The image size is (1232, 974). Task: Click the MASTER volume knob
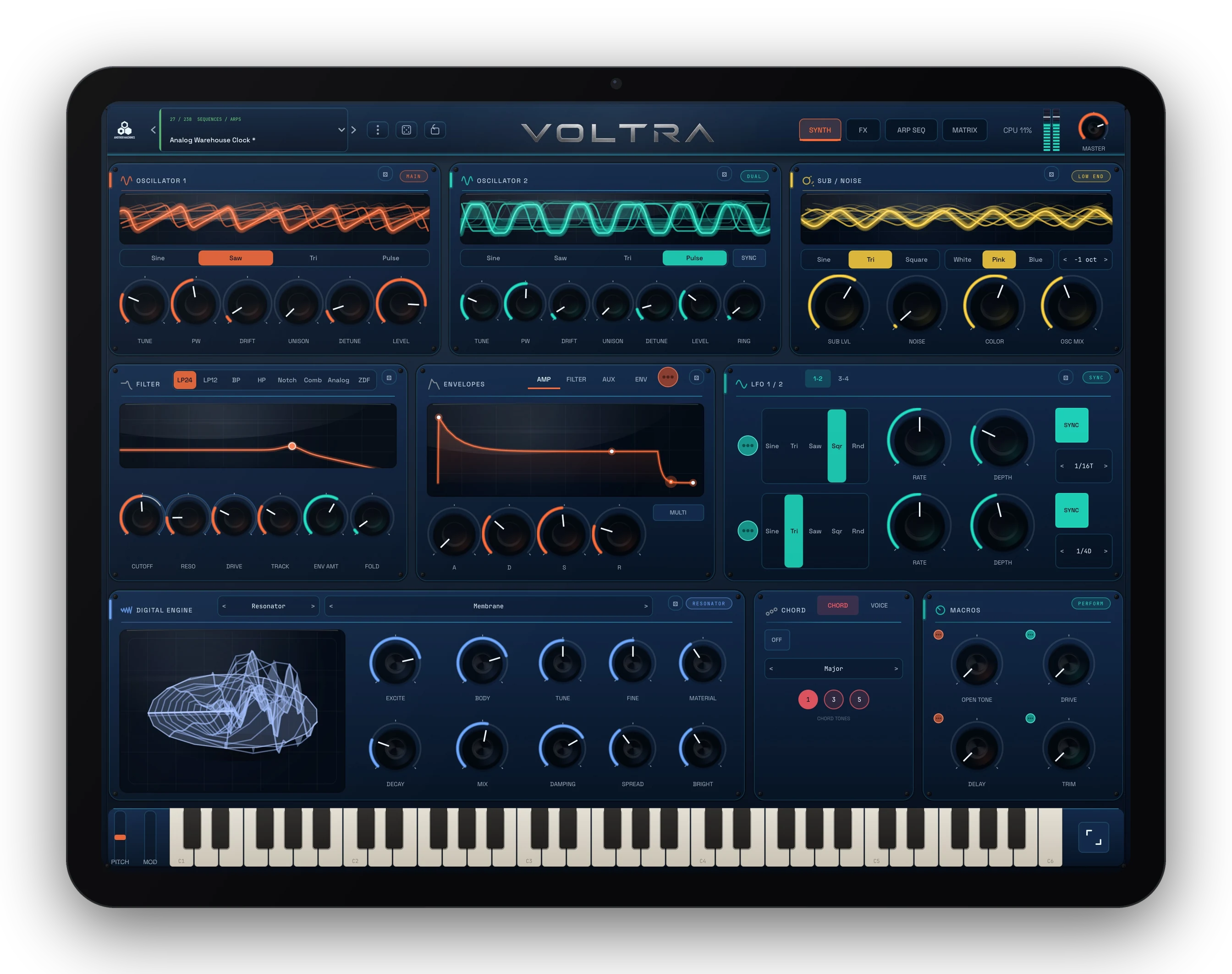(x=1094, y=128)
